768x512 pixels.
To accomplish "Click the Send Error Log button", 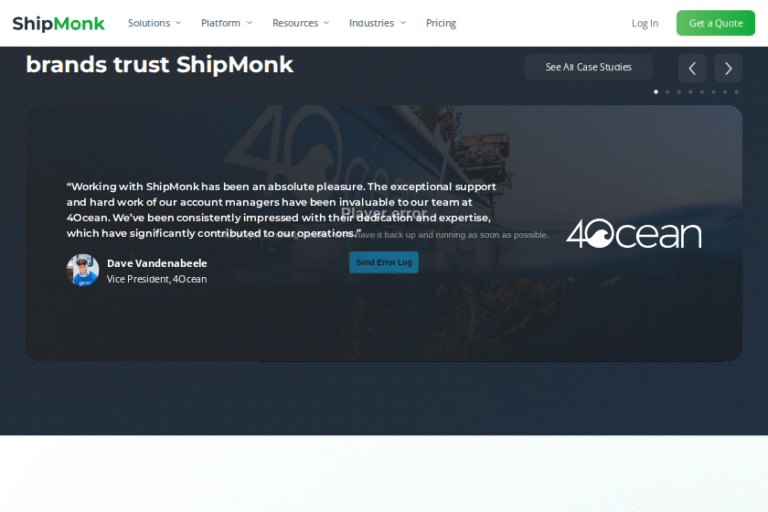I will (x=384, y=262).
